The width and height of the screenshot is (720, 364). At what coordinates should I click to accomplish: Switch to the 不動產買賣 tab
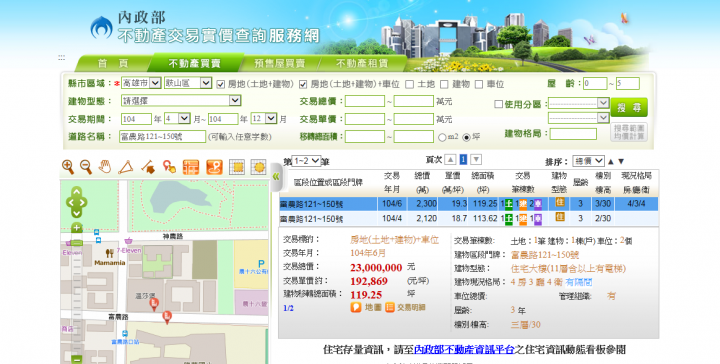(x=195, y=63)
